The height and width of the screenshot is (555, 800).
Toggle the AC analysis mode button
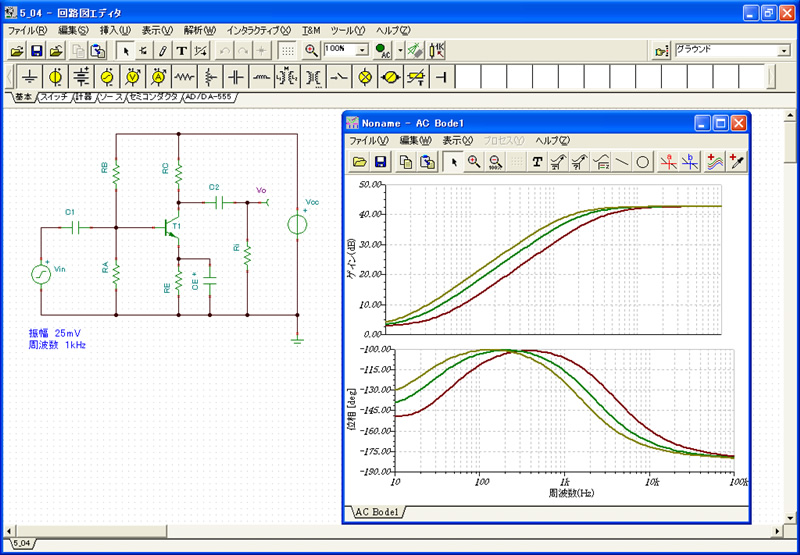pos(383,50)
